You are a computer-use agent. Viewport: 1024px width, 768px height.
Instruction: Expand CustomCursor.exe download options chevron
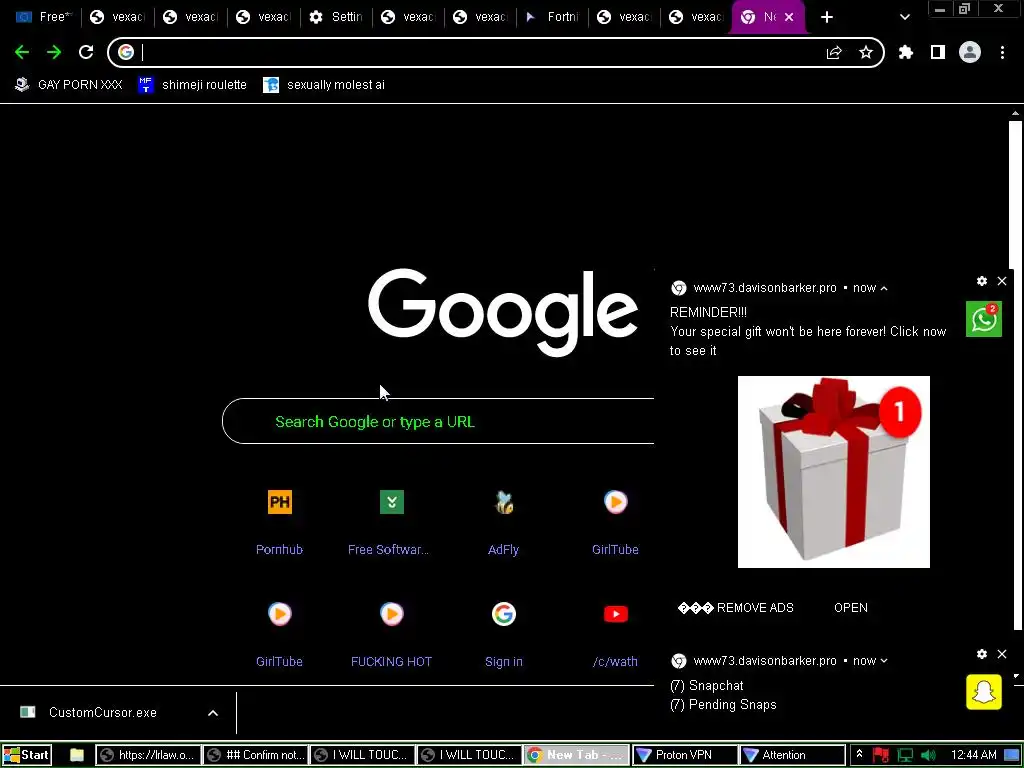pos(213,713)
